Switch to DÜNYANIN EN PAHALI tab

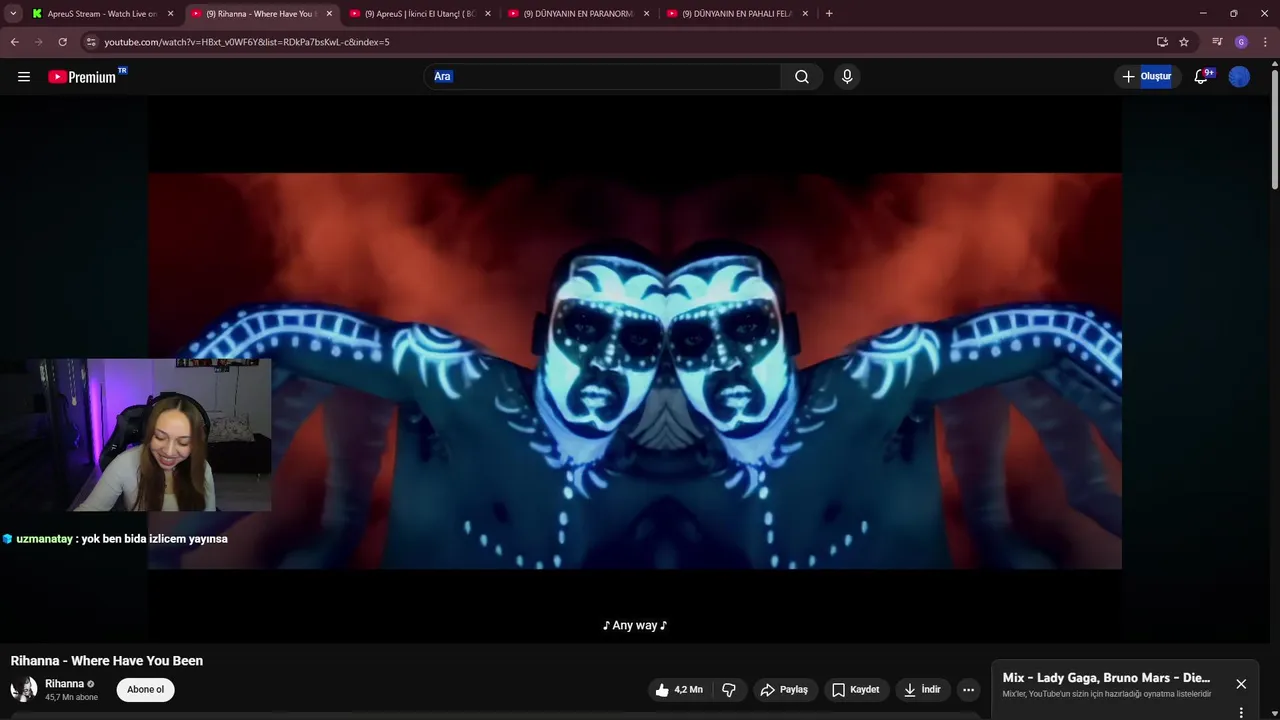point(738,14)
